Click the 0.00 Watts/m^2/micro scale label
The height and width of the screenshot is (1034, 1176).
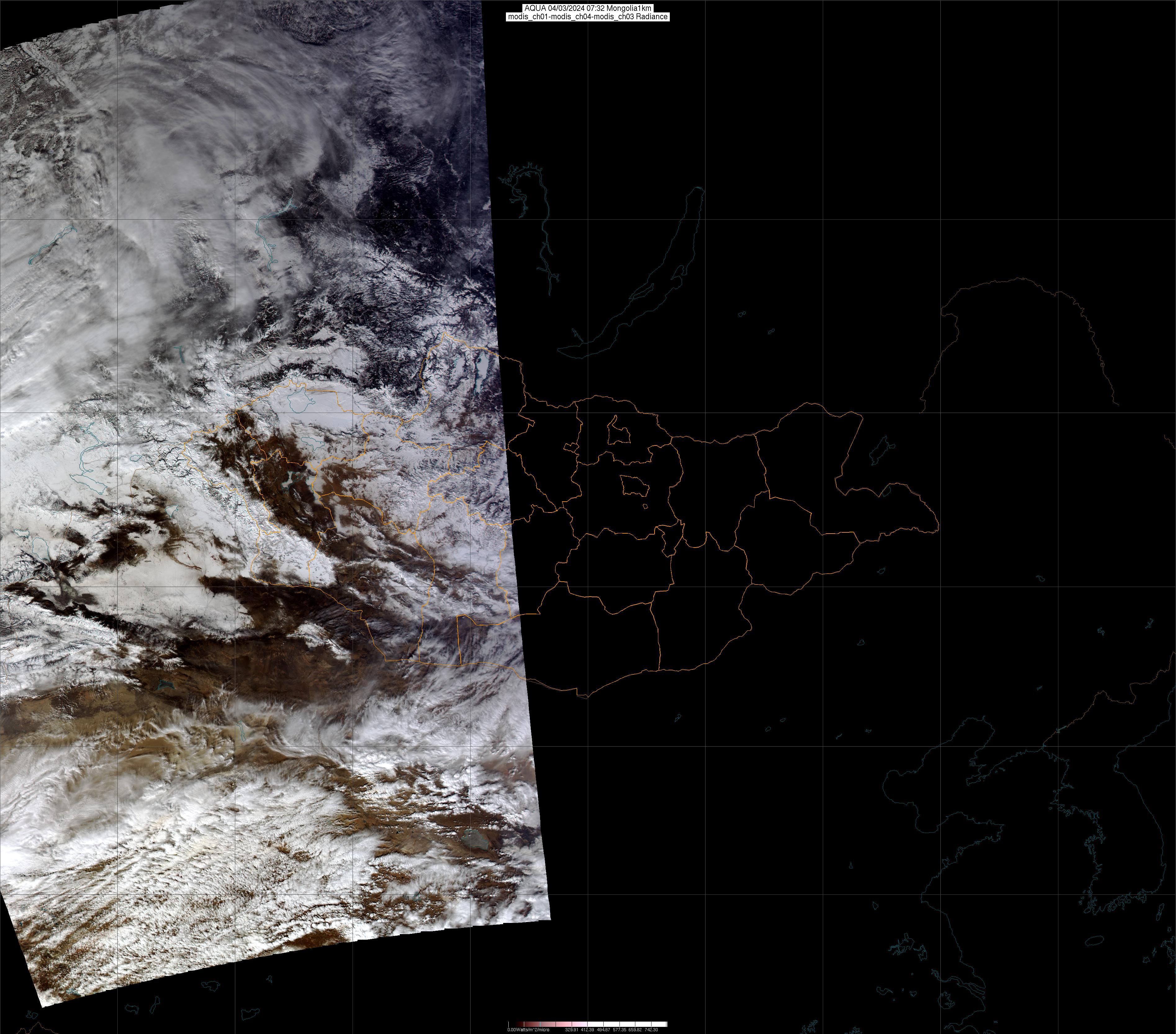coord(528,1030)
